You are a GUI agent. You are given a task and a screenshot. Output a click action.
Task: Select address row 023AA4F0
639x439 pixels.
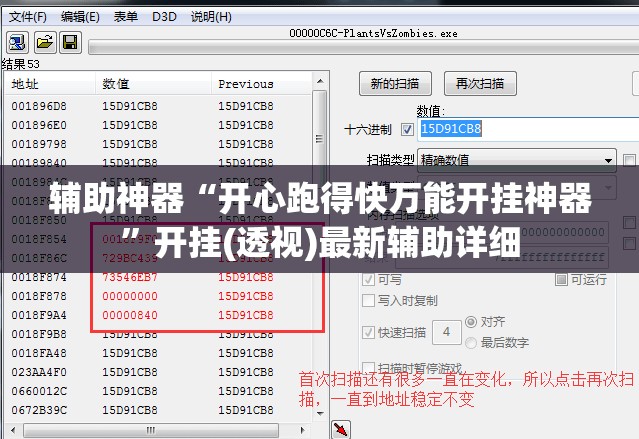[x=158, y=372]
